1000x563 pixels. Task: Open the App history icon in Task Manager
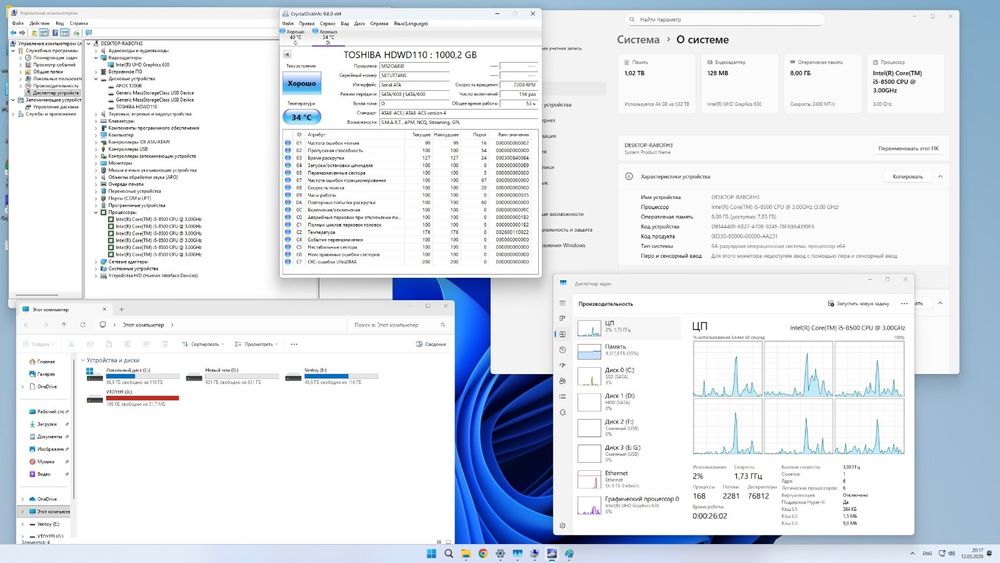coord(562,349)
